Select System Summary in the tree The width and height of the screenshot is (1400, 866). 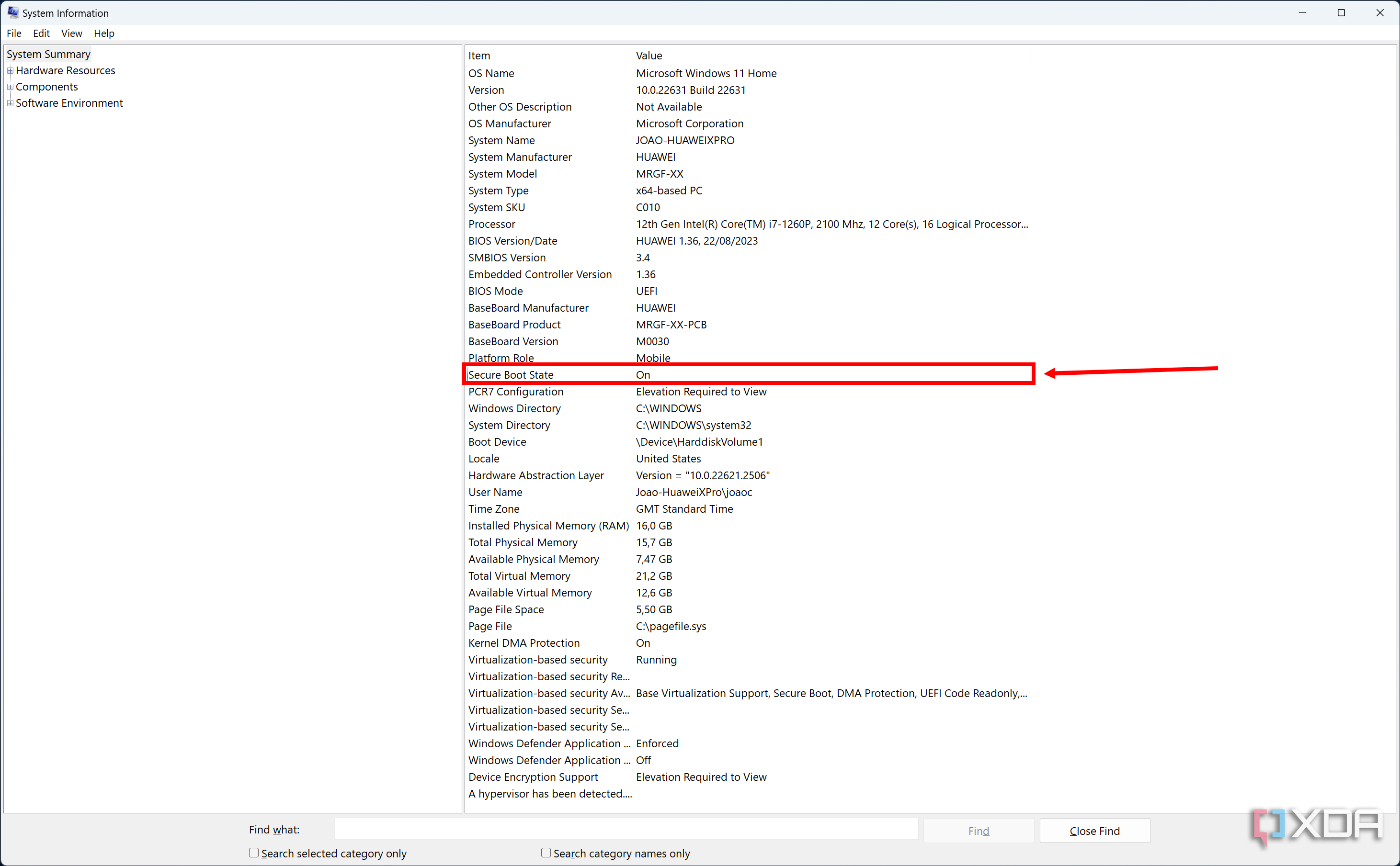pos(49,54)
